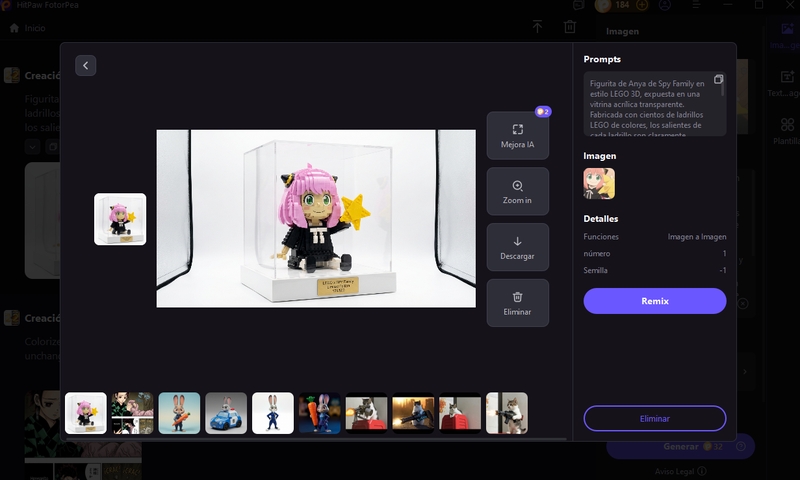Download the image with Descargar
The image size is (800, 480).
(517, 247)
